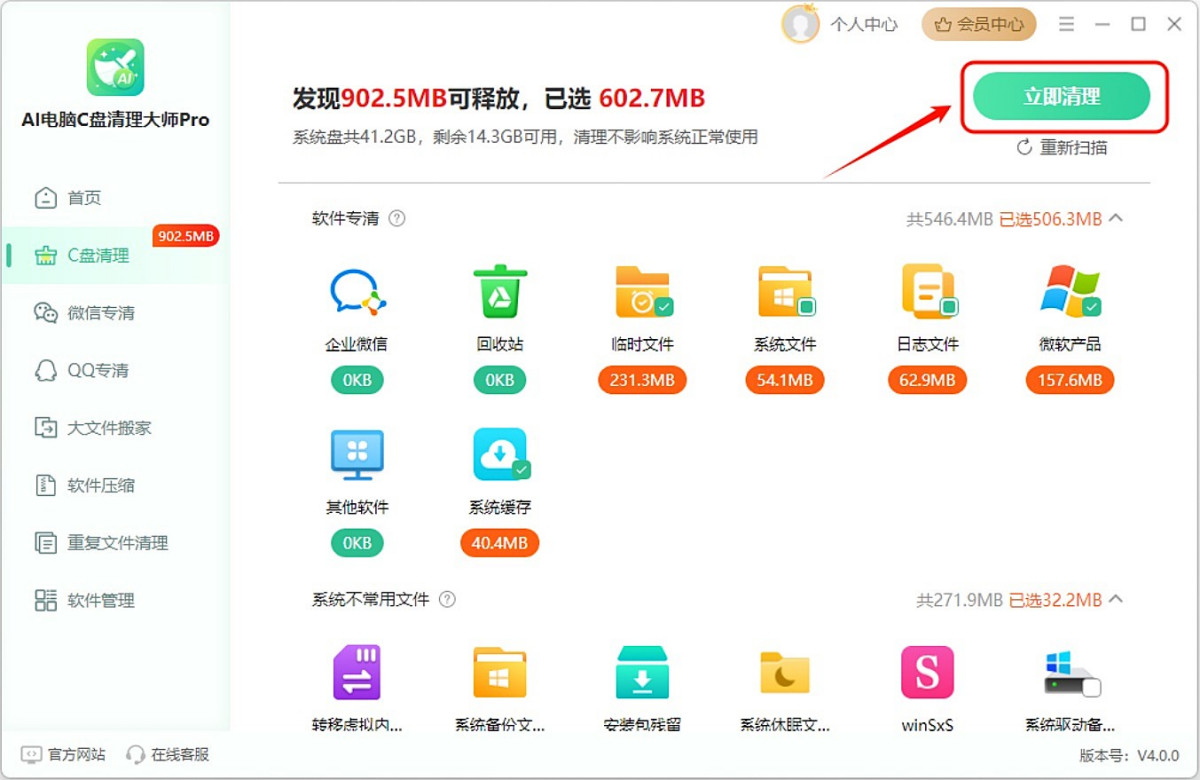The image size is (1200, 780).
Task: Open the hamburger menu in title bar
Action: click(x=1067, y=24)
